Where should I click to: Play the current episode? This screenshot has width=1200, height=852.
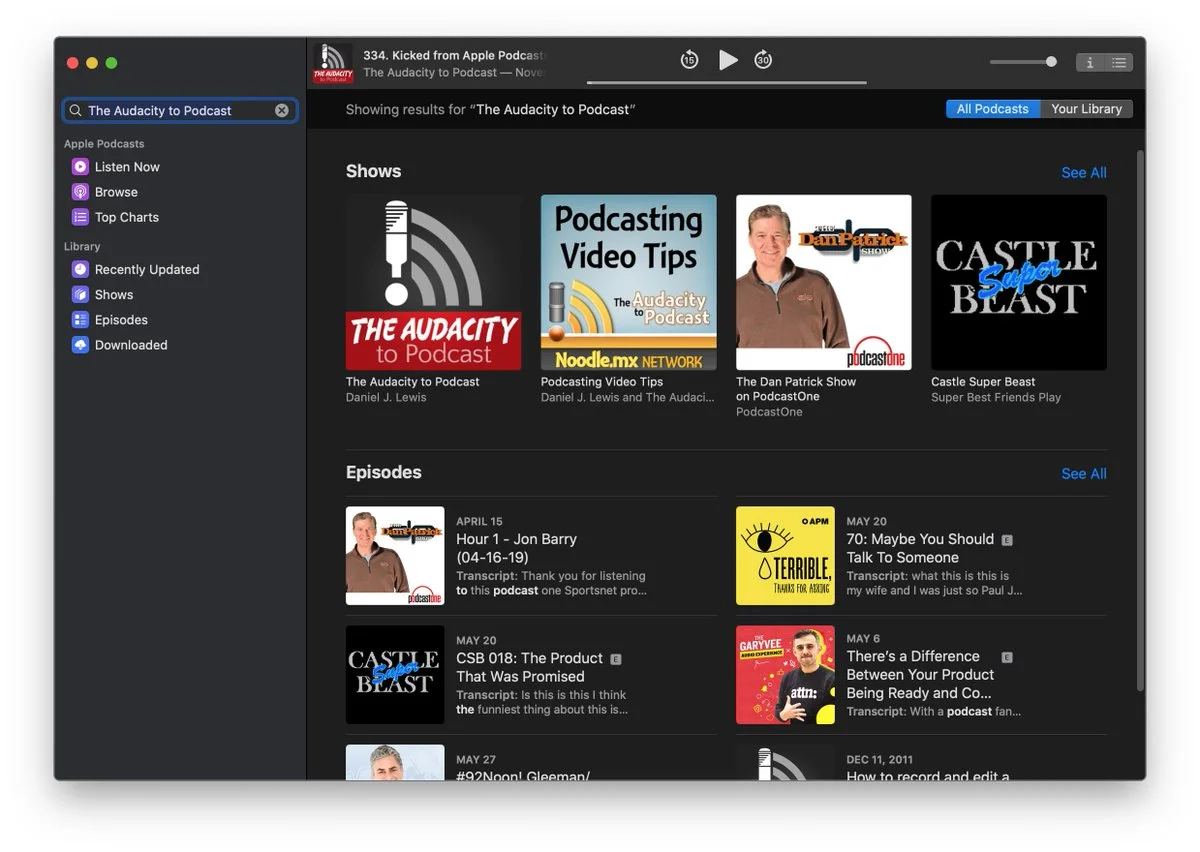coord(728,60)
